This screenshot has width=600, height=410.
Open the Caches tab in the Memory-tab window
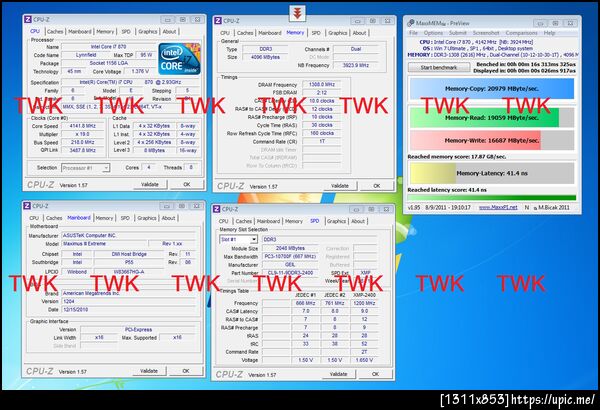pos(245,33)
